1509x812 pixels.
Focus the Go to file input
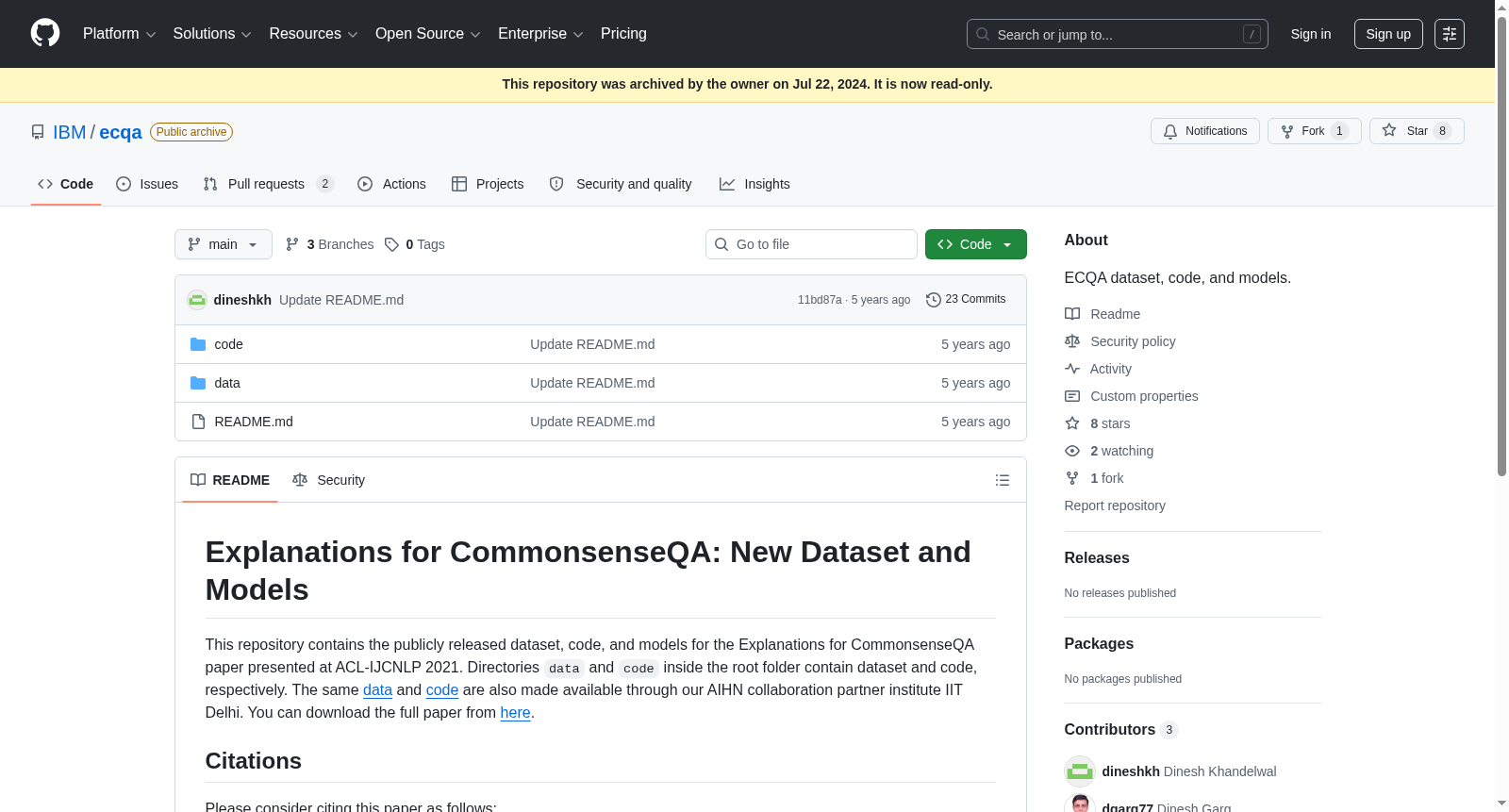tap(811, 244)
